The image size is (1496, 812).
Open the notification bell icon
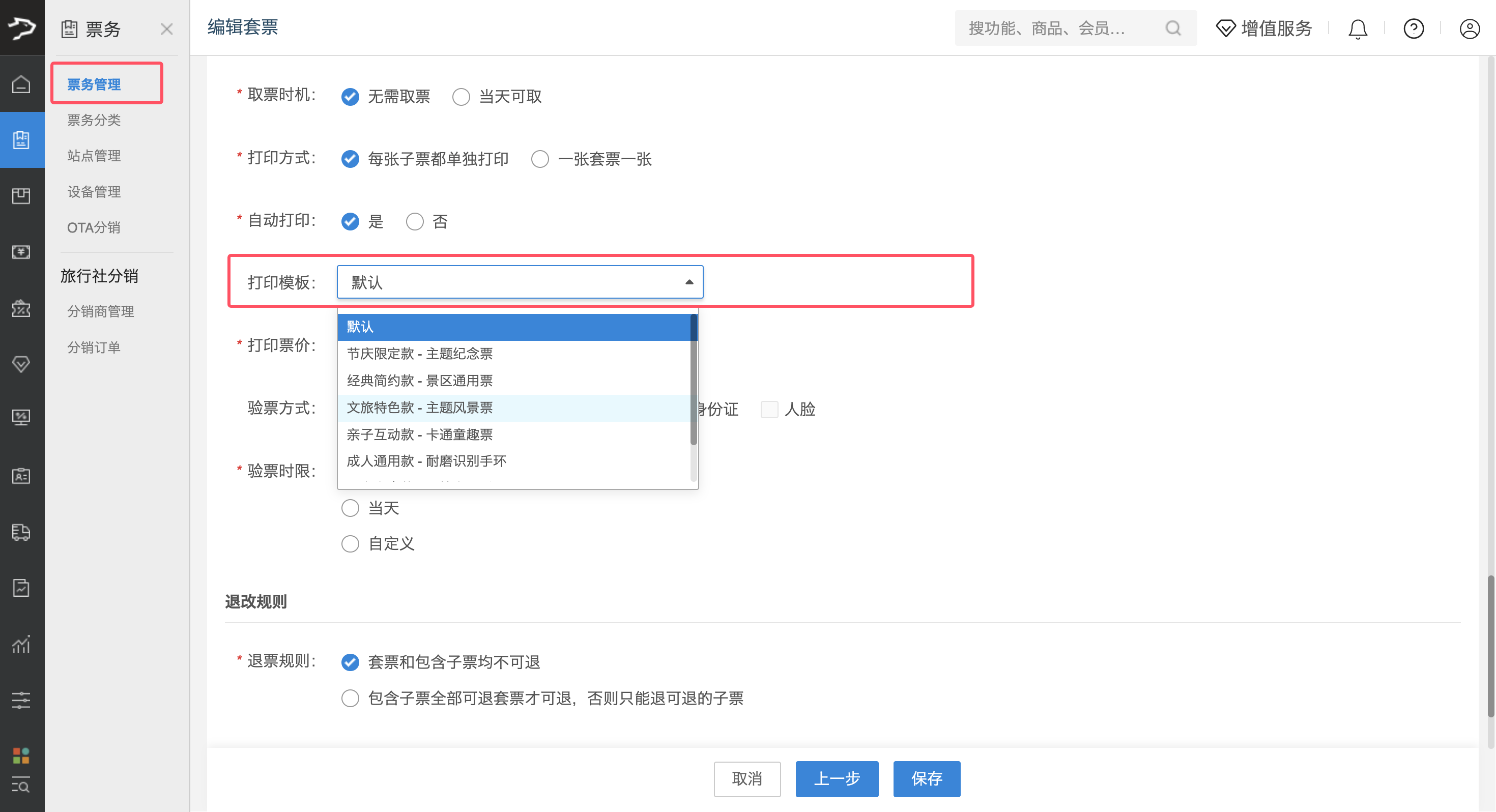coord(1357,28)
